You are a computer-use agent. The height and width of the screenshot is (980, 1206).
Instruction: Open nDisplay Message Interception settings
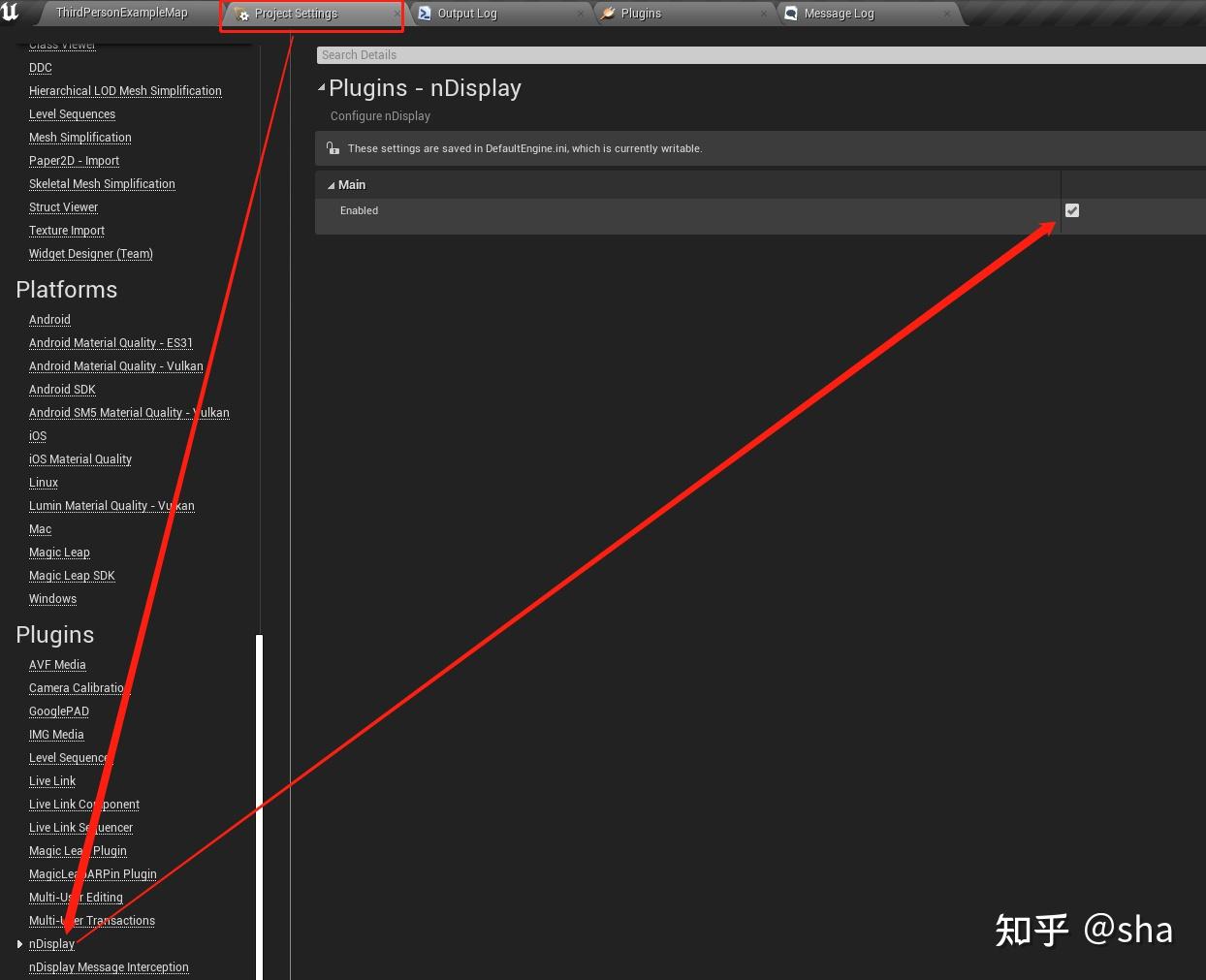[109, 967]
